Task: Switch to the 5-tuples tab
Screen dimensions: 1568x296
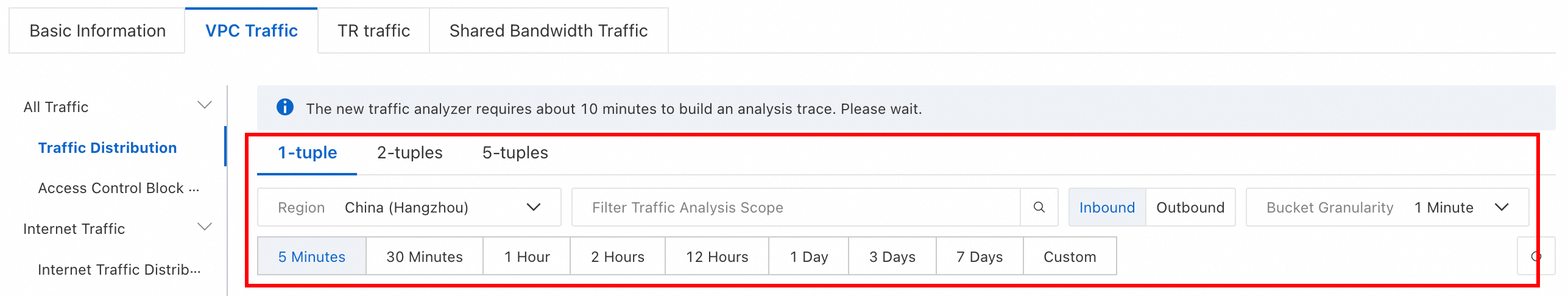Action: [515, 153]
